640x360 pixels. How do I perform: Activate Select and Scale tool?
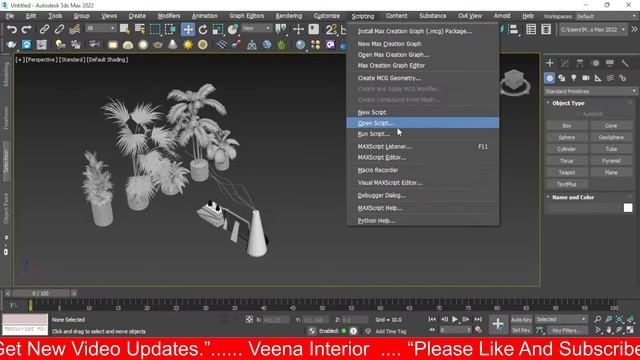point(218,29)
